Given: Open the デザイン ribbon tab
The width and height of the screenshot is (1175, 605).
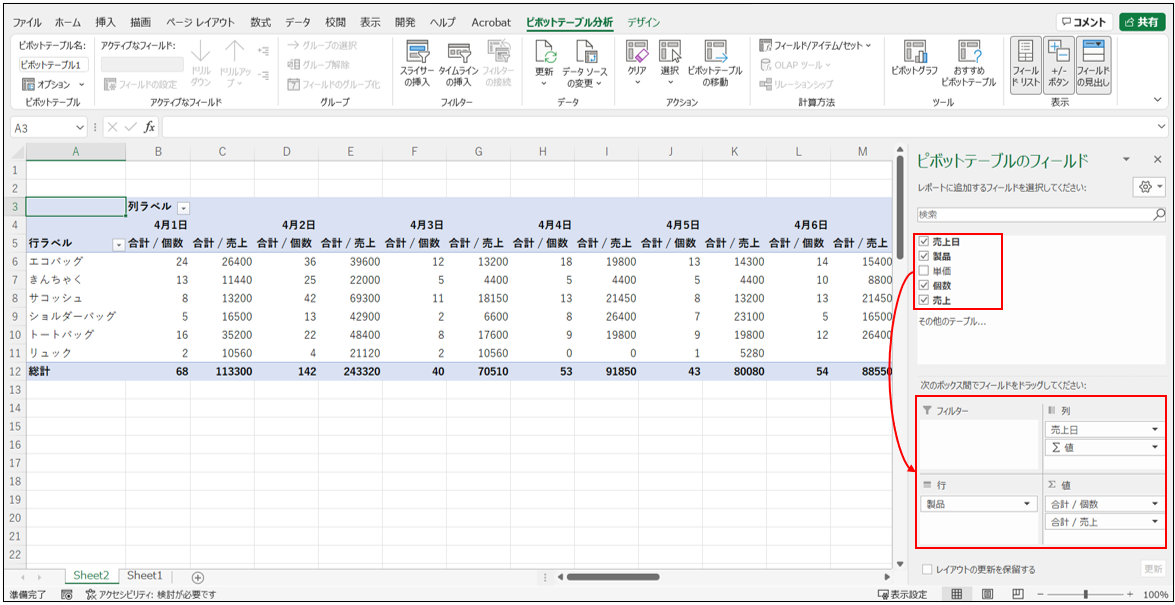Looking at the screenshot, I should point(644,22).
